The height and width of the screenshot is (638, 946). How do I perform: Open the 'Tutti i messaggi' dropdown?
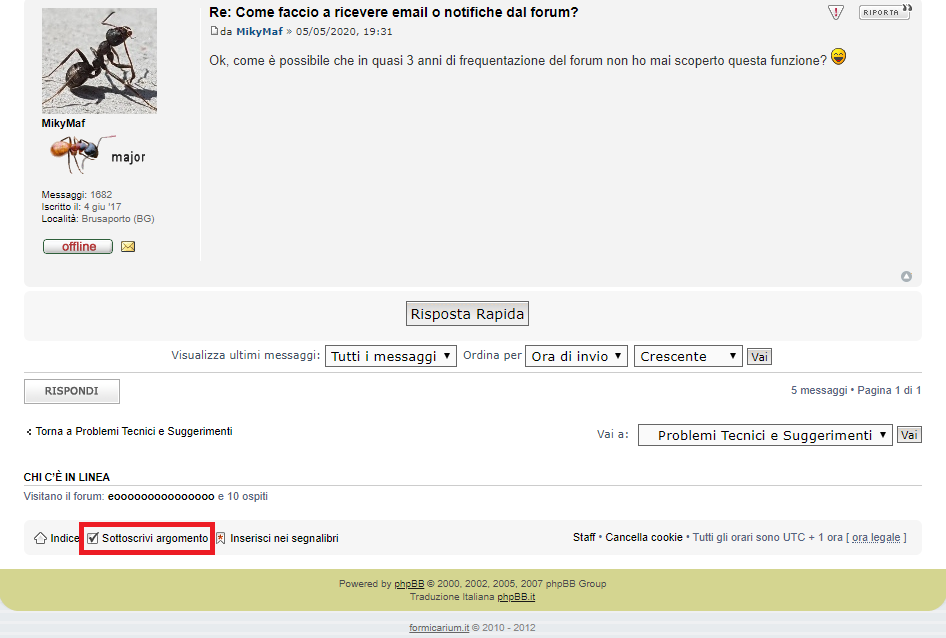pyautogui.click(x=390, y=356)
